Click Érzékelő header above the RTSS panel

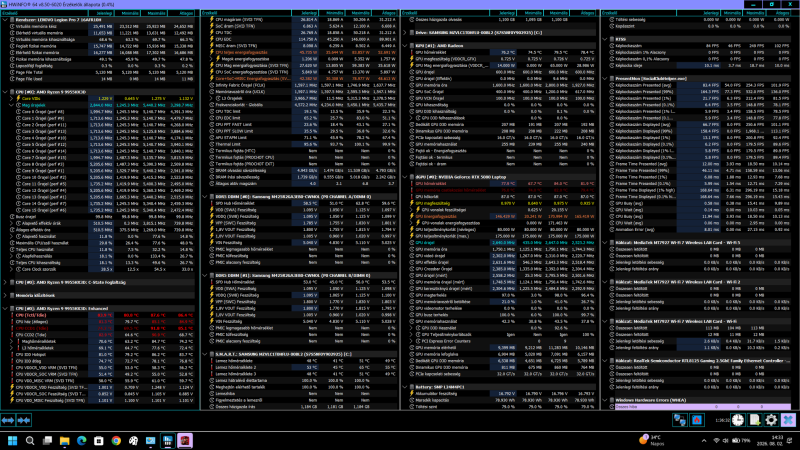click(x=639, y=13)
